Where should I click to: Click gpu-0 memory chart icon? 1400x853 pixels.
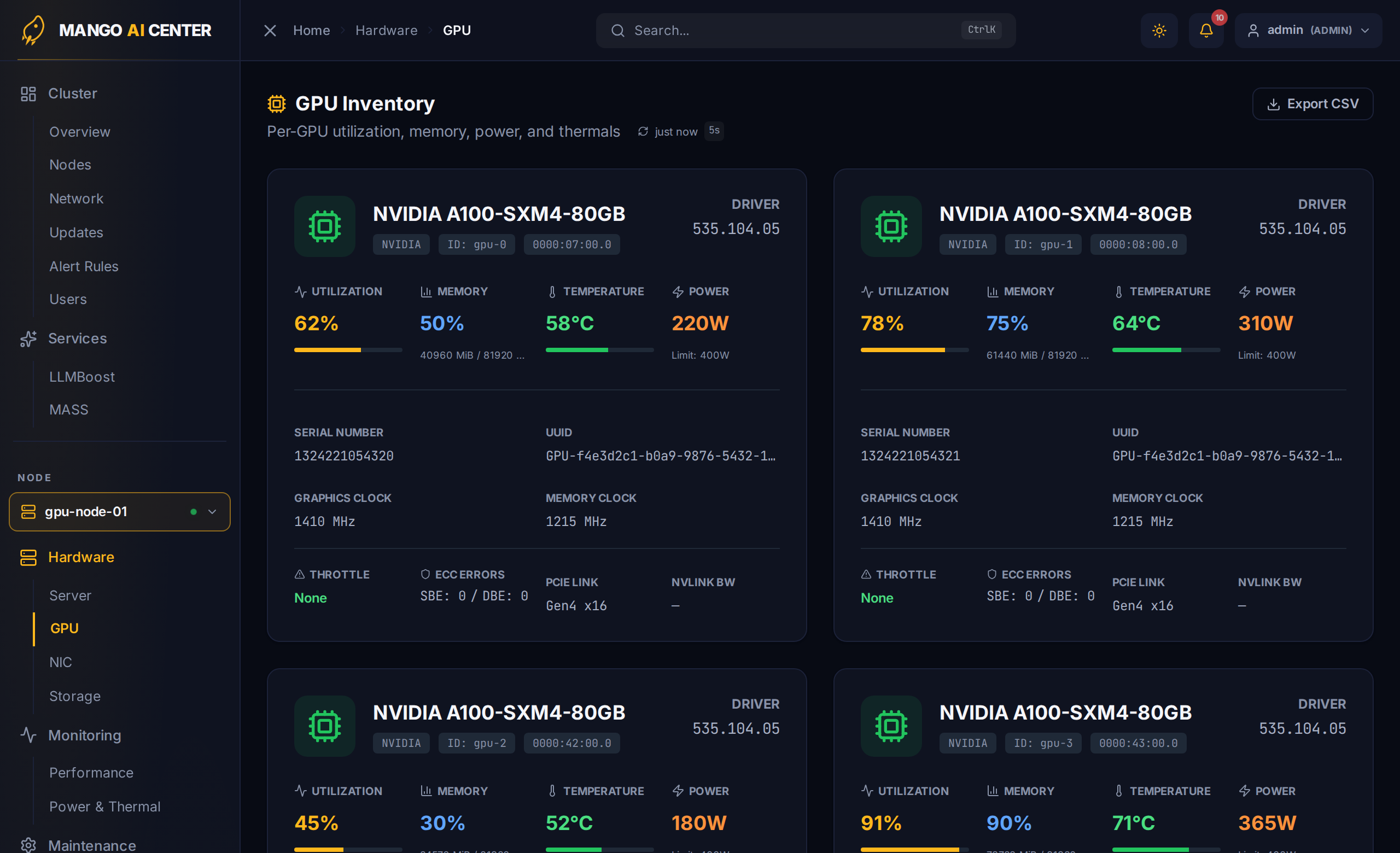coord(426,292)
